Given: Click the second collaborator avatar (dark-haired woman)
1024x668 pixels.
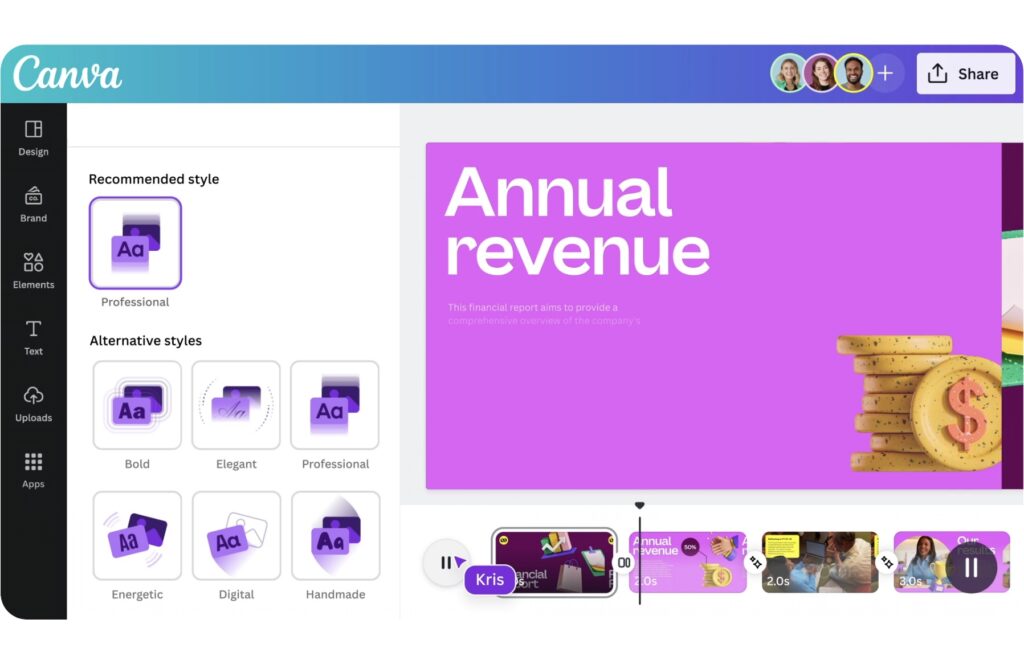Looking at the screenshot, I should [821, 73].
